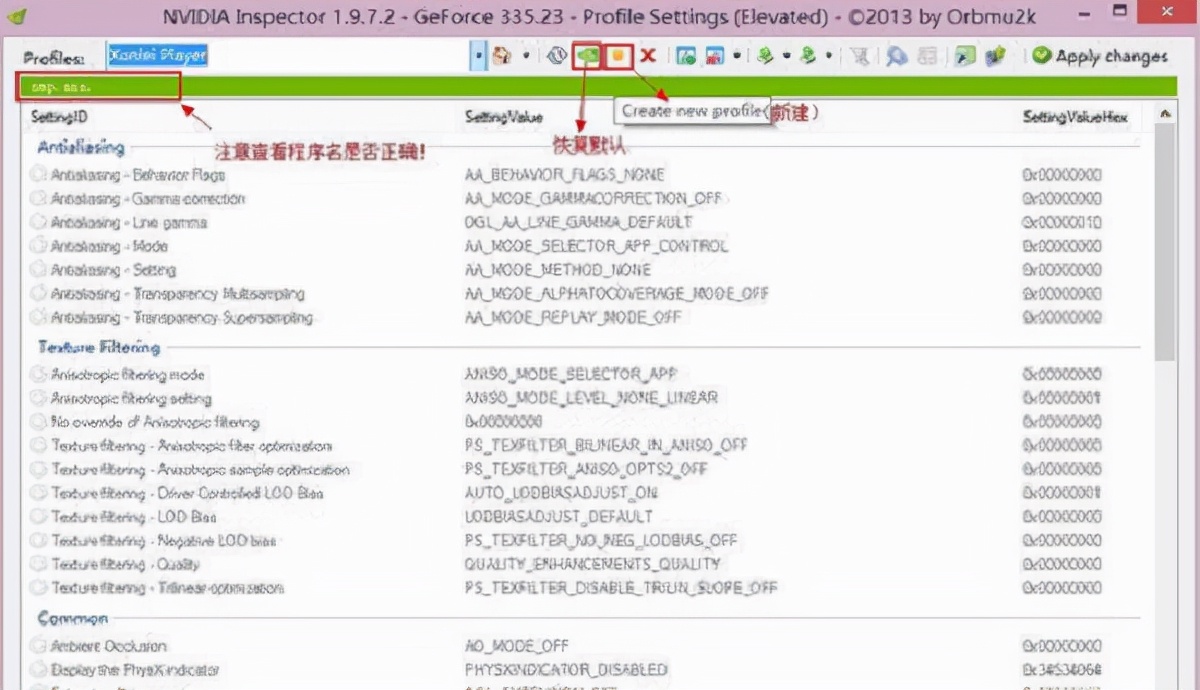
Task: Click the add application to profile icon
Action: (685, 57)
